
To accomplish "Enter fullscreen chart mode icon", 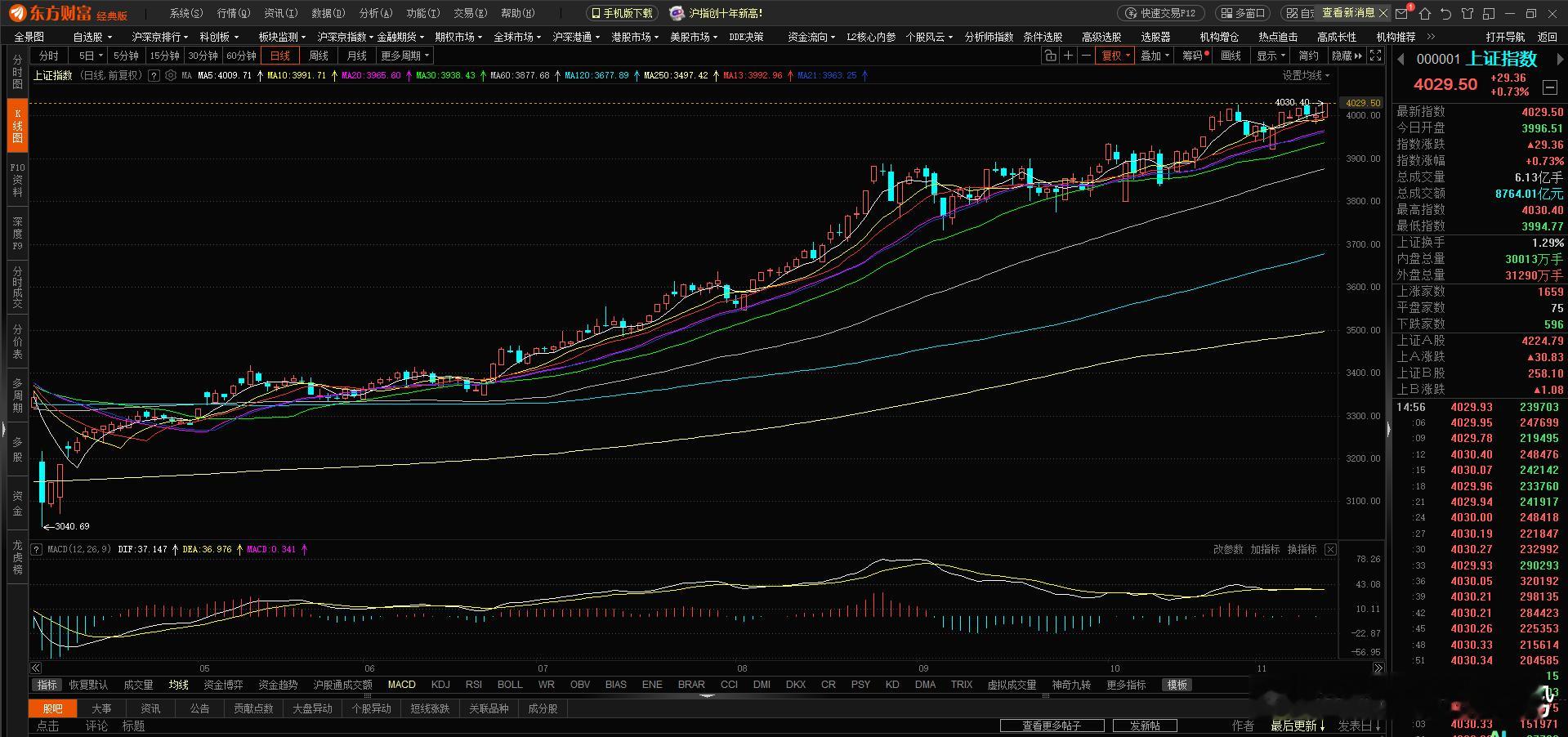I will (x=1376, y=56).
